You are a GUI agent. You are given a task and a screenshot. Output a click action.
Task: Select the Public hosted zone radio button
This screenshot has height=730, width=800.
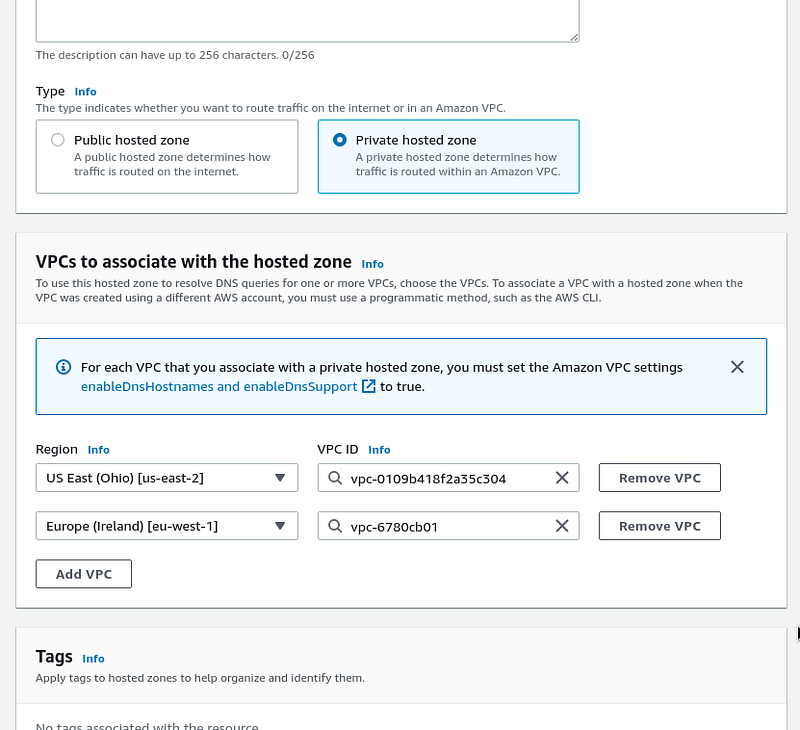58,140
